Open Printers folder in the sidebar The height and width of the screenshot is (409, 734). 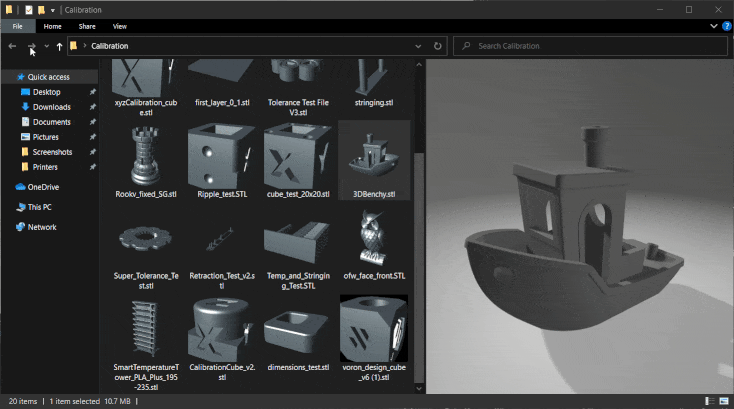click(x=45, y=167)
